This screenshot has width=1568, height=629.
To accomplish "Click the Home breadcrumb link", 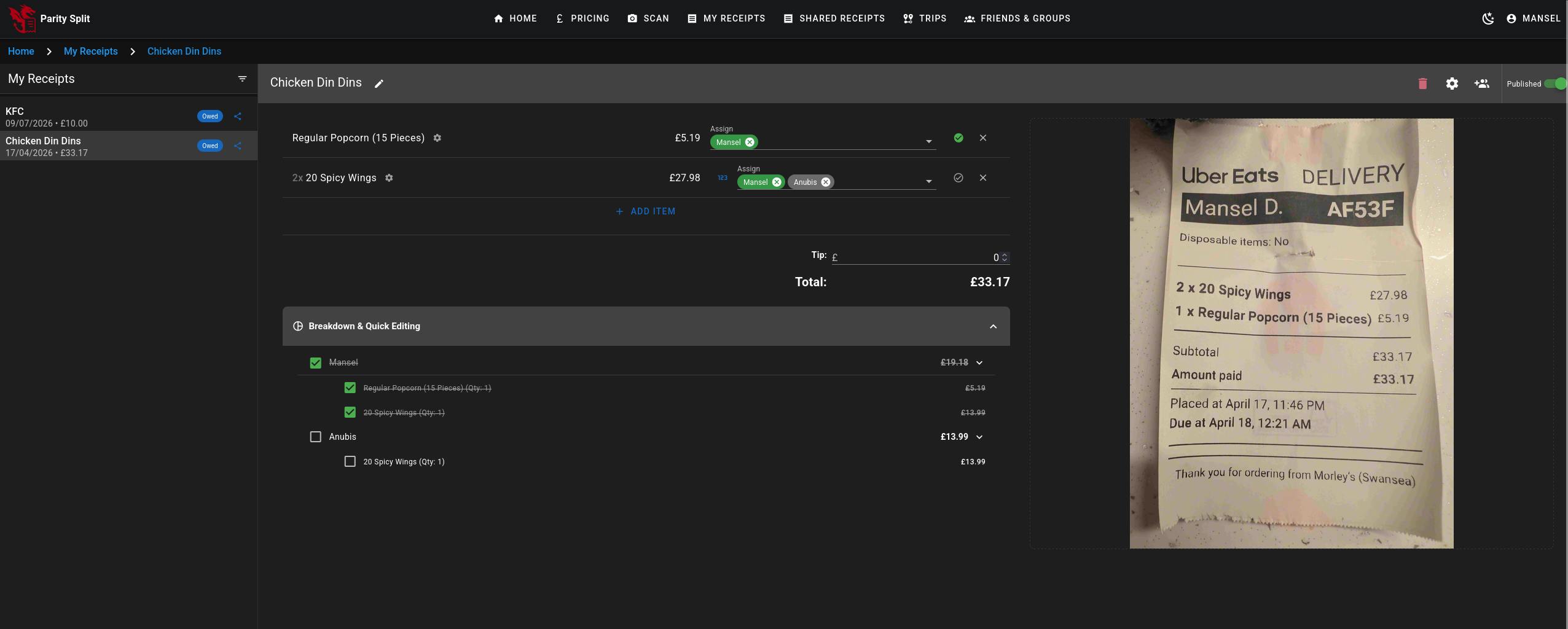I will tap(21, 52).
